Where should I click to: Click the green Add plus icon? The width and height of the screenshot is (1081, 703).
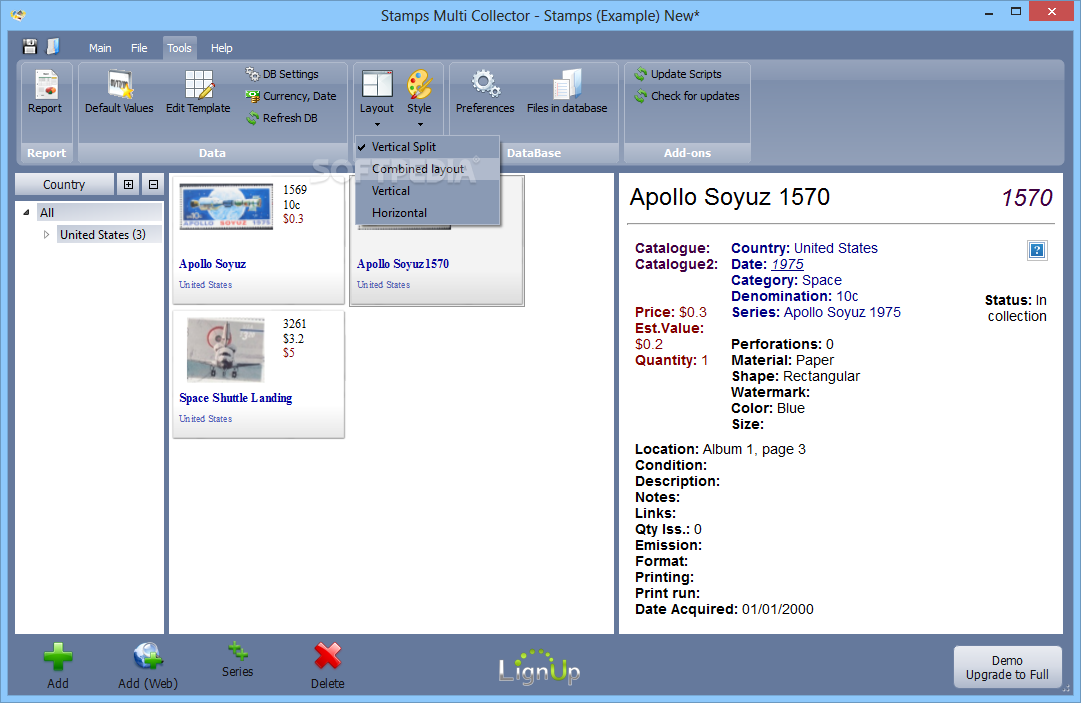point(58,657)
